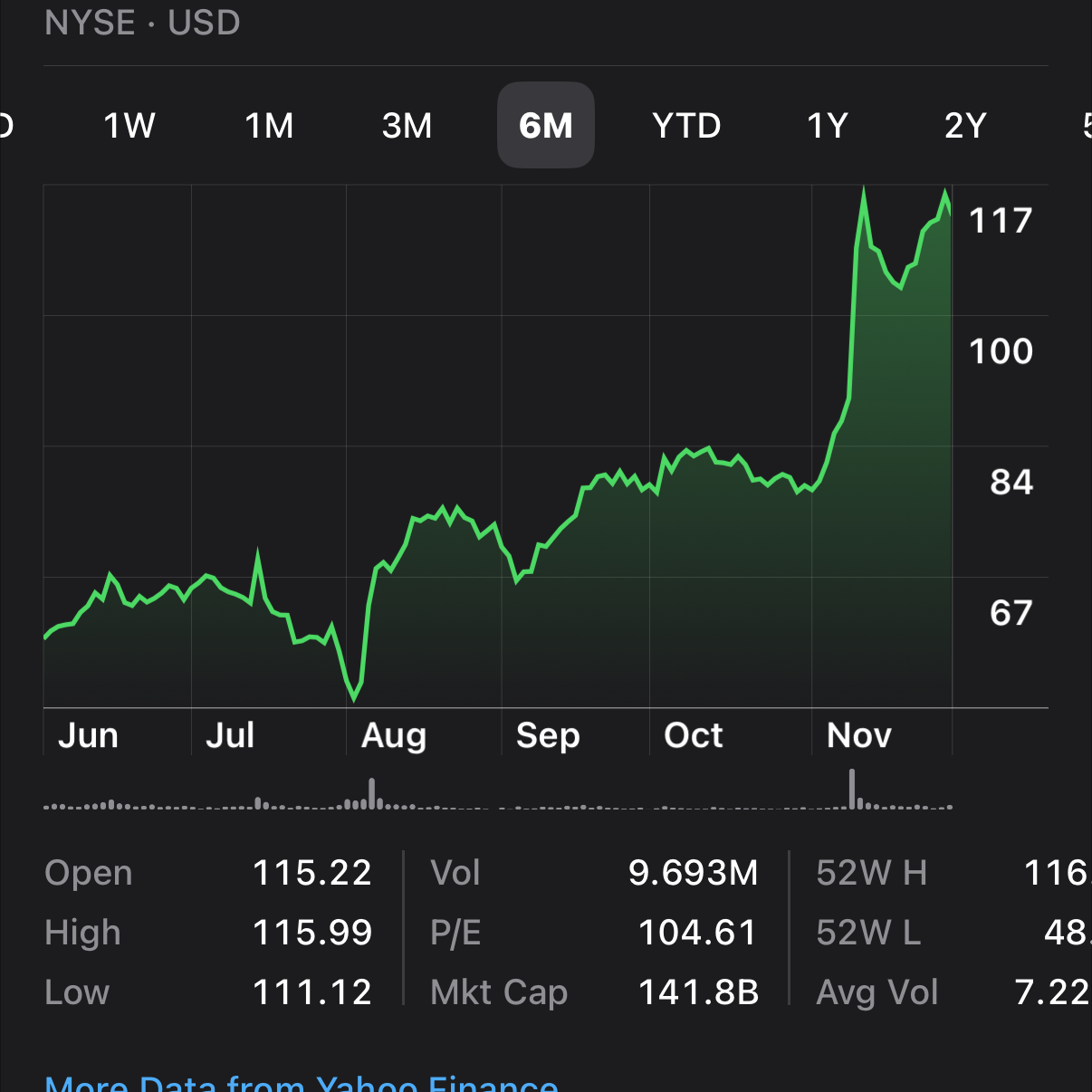Click the early August low on the chart
Image resolution: width=1092 pixels, height=1092 pixels.
354,697
